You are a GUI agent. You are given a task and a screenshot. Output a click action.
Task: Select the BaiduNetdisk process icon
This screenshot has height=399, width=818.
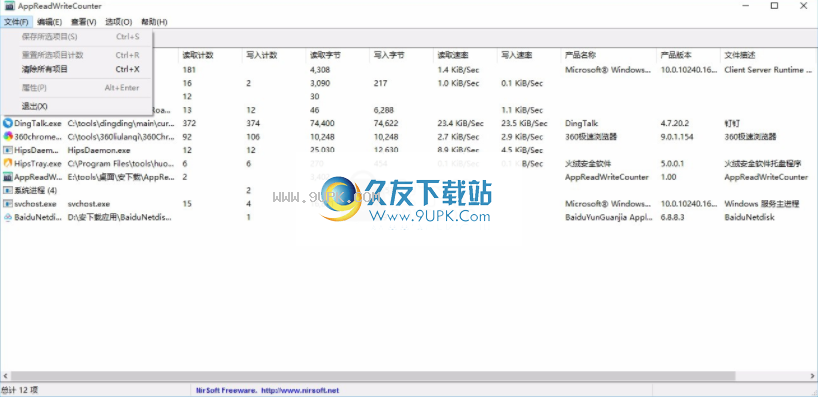coord(7,217)
